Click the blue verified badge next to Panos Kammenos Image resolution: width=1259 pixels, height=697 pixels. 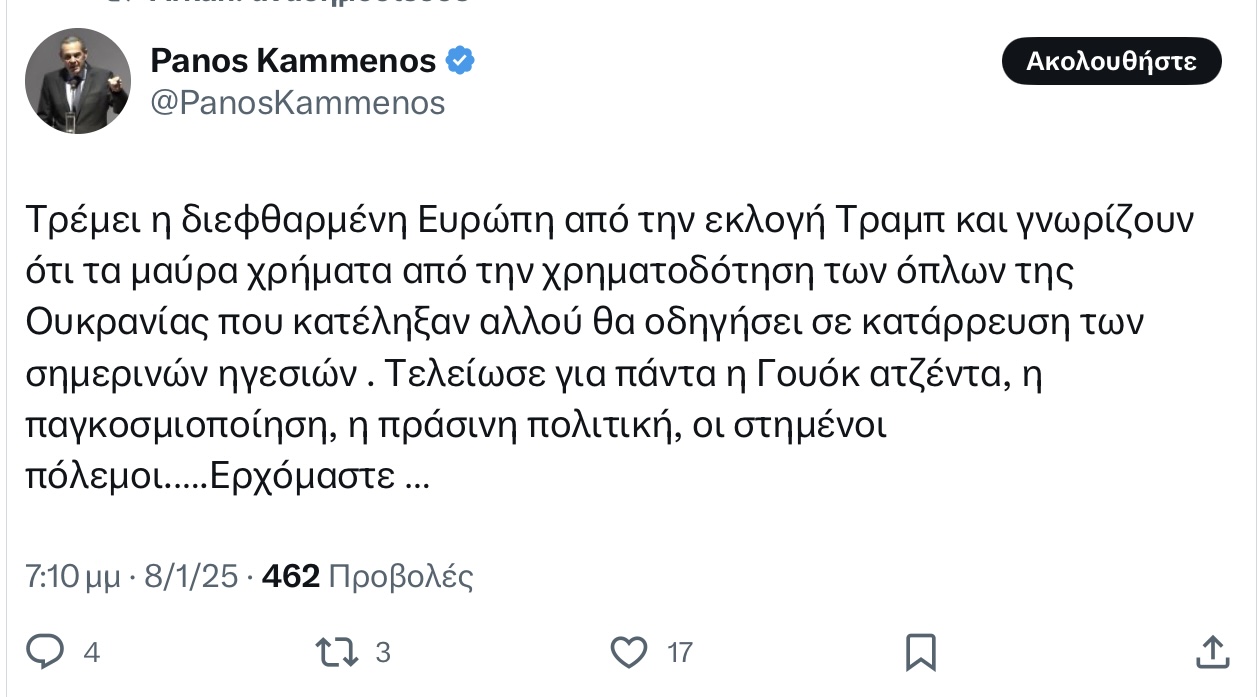point(460,60)
